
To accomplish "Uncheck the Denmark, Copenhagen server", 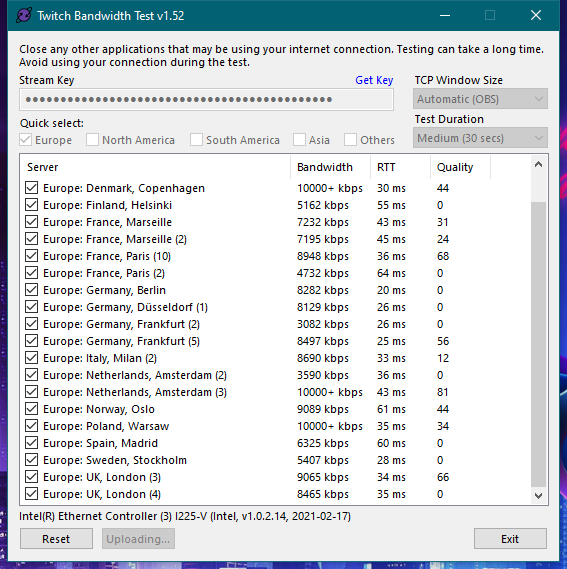I will [32, 188].
